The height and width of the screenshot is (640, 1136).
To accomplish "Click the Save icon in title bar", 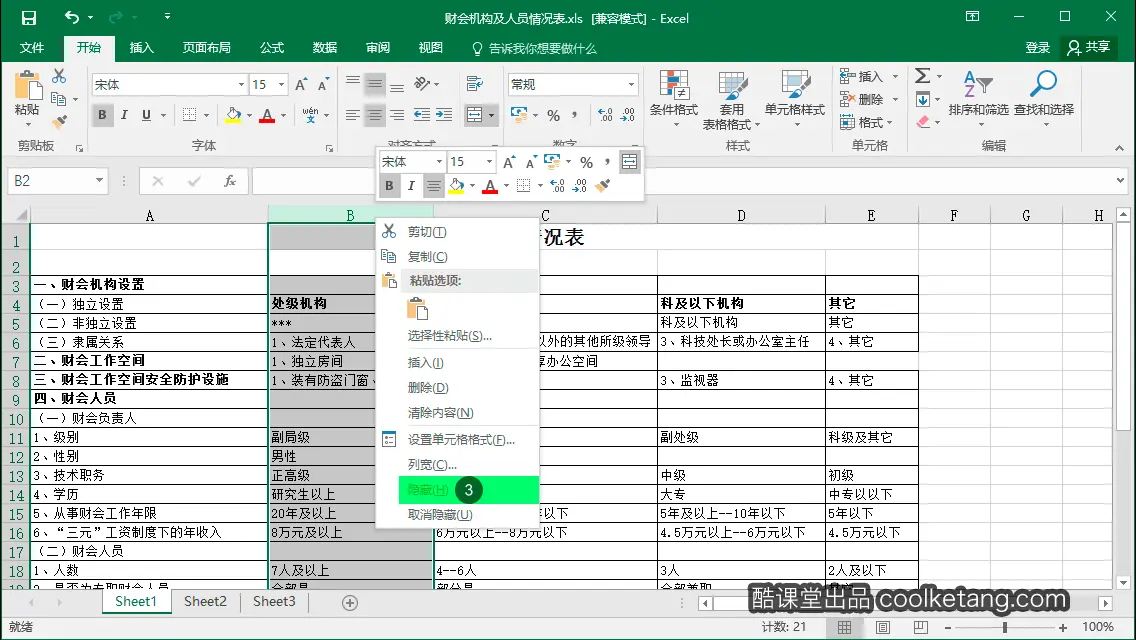I will point(28,17).
